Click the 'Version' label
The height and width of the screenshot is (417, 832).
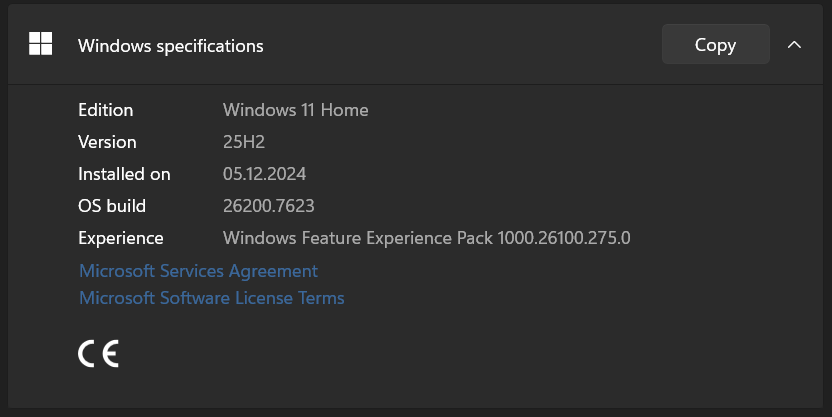point(107,142)
